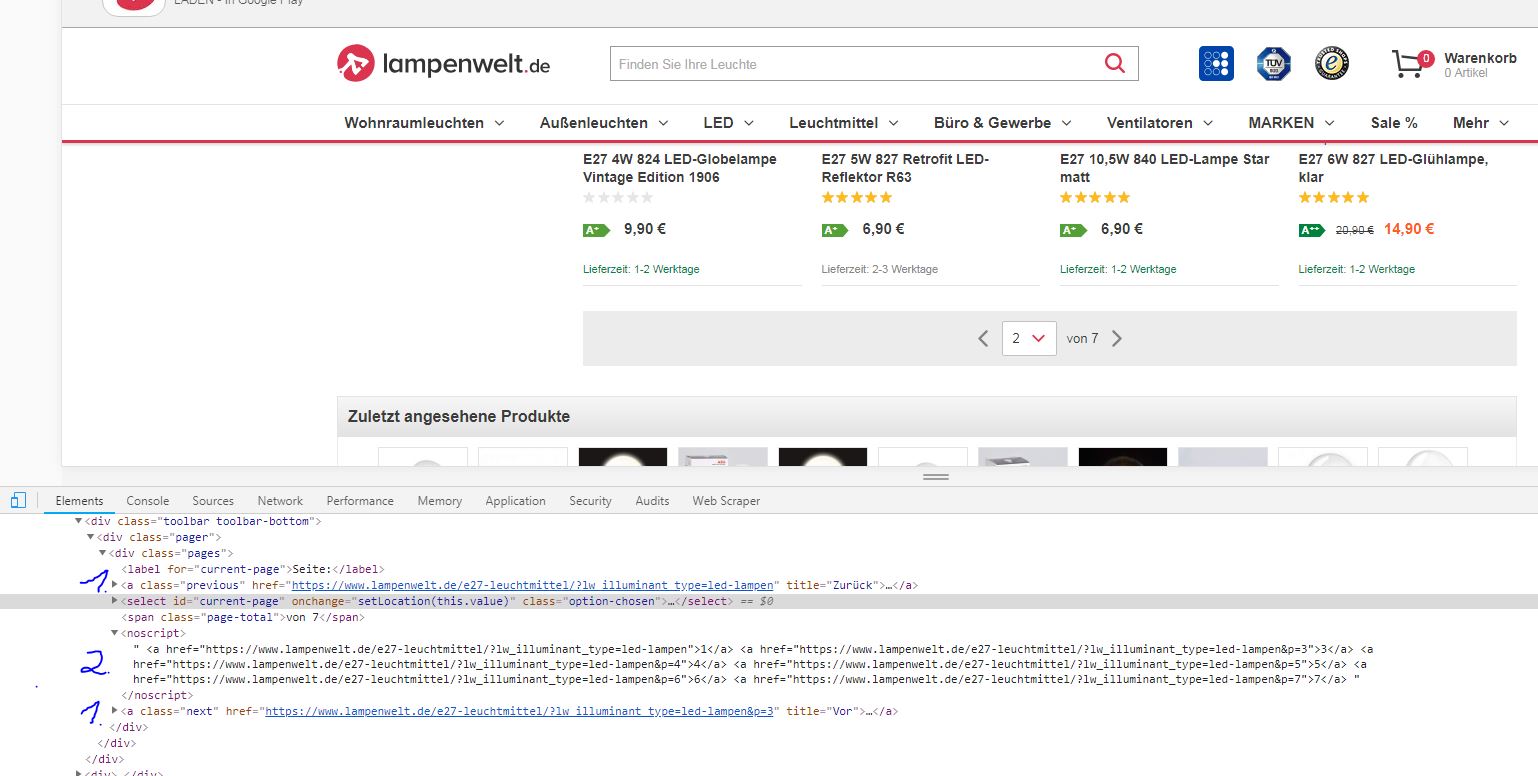Collapse the noscript node in Elements
Image resolution: width=1538 pixels, height=776 pixels.
pyautogui.click(x=115, y=633)
